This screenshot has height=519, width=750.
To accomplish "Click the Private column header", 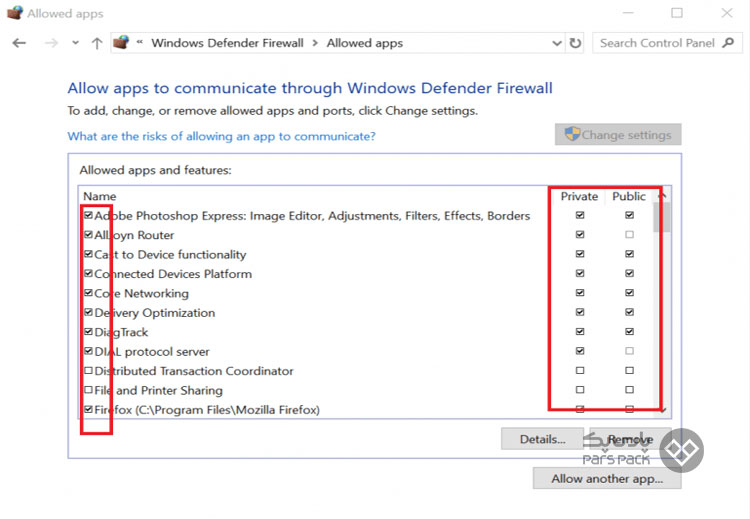I will click(579, 196).
